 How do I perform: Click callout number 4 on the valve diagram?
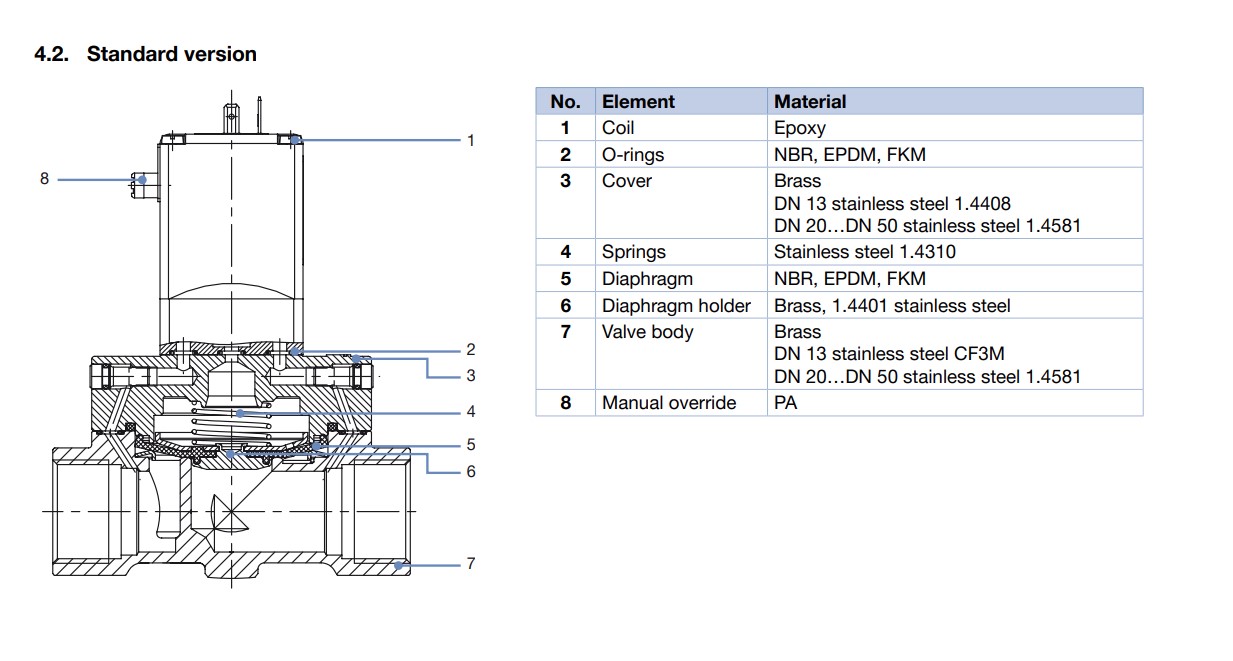coord(471,411)
